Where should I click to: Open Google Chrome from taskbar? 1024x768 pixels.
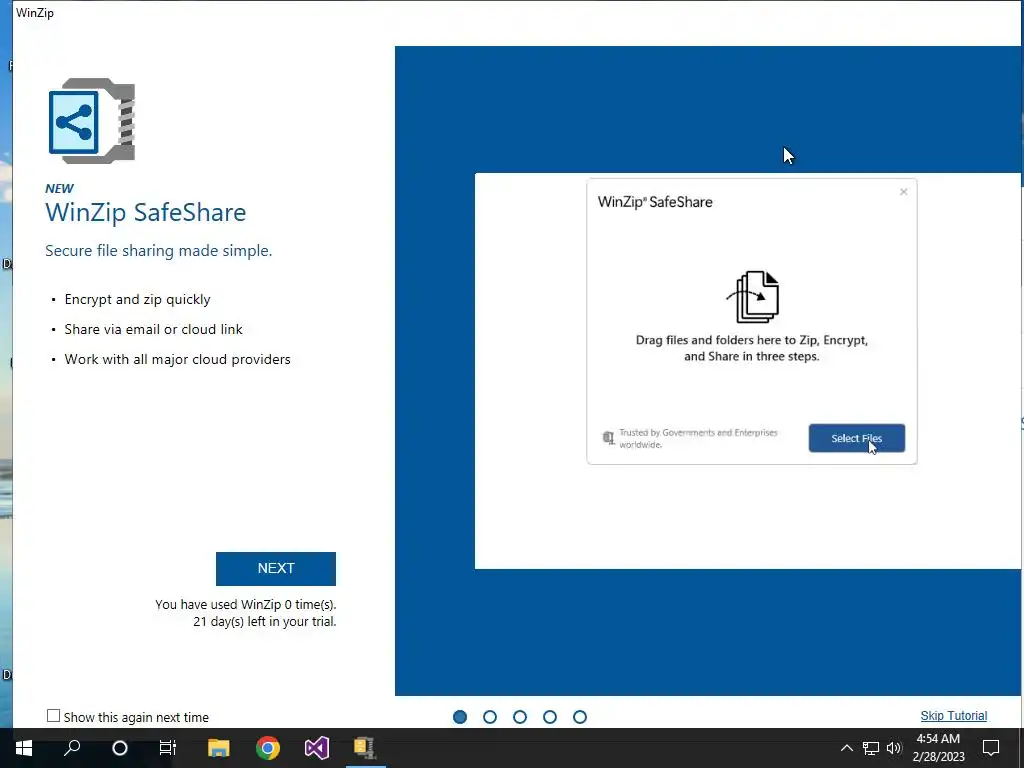pyautogui.click(x=268, y=748)
